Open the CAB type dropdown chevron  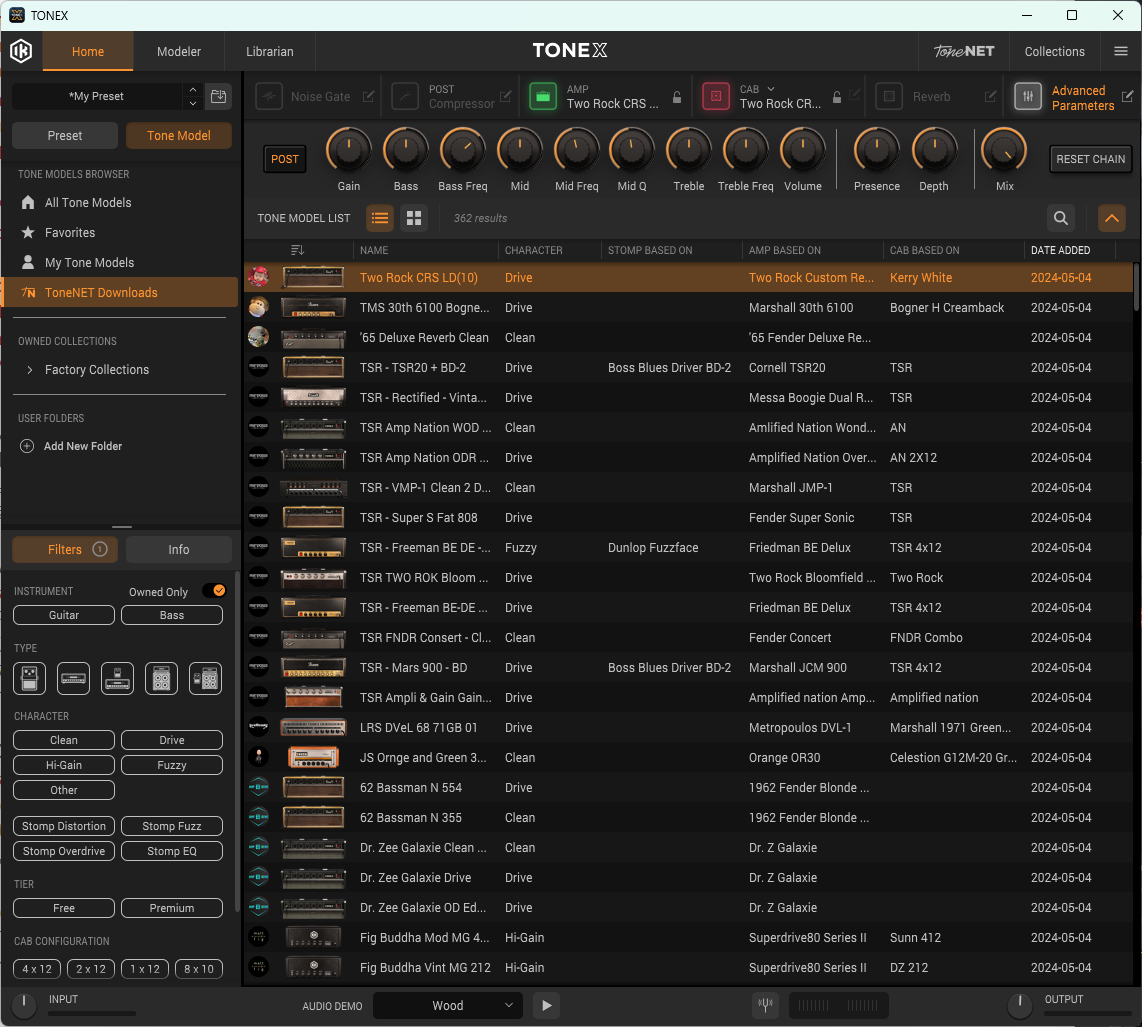click(x=771, y=89)
